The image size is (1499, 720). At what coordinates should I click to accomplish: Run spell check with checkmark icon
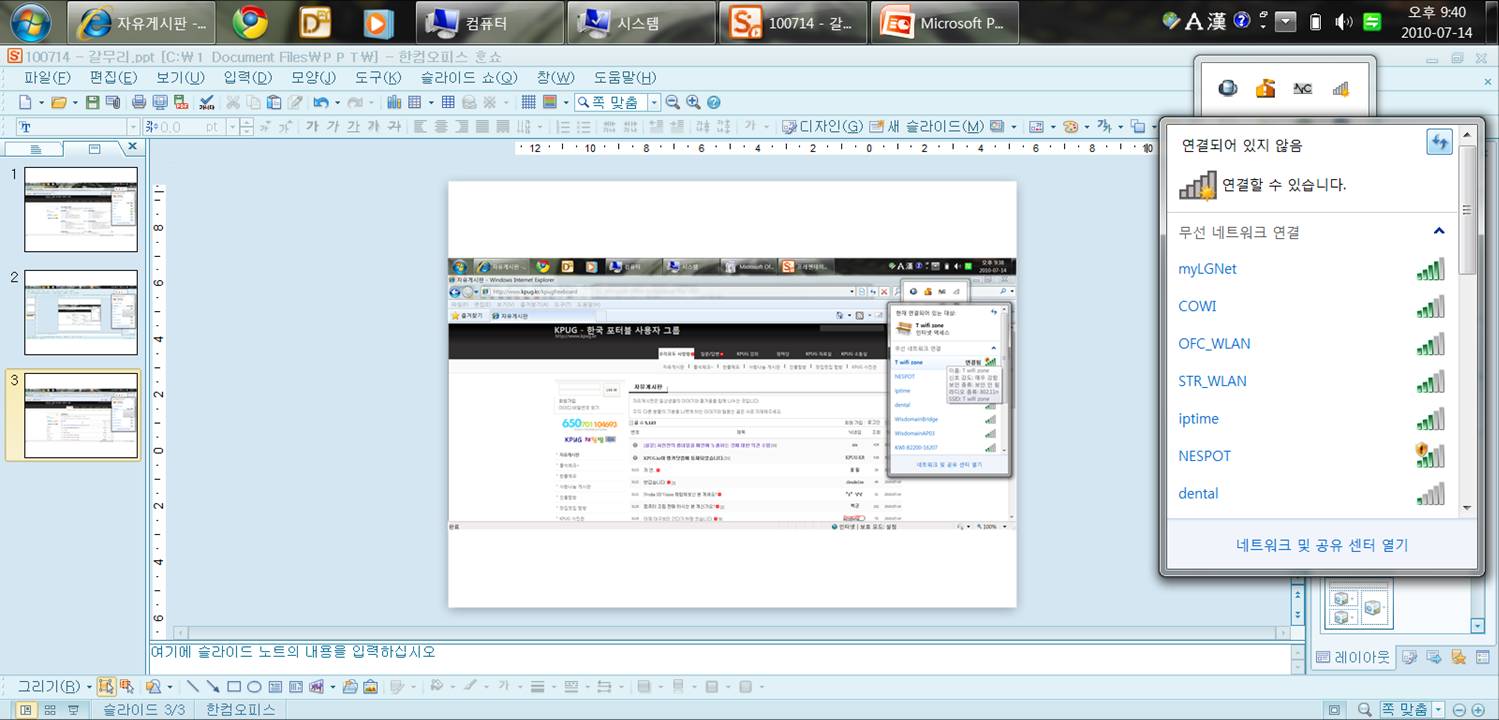pos(207,102)
